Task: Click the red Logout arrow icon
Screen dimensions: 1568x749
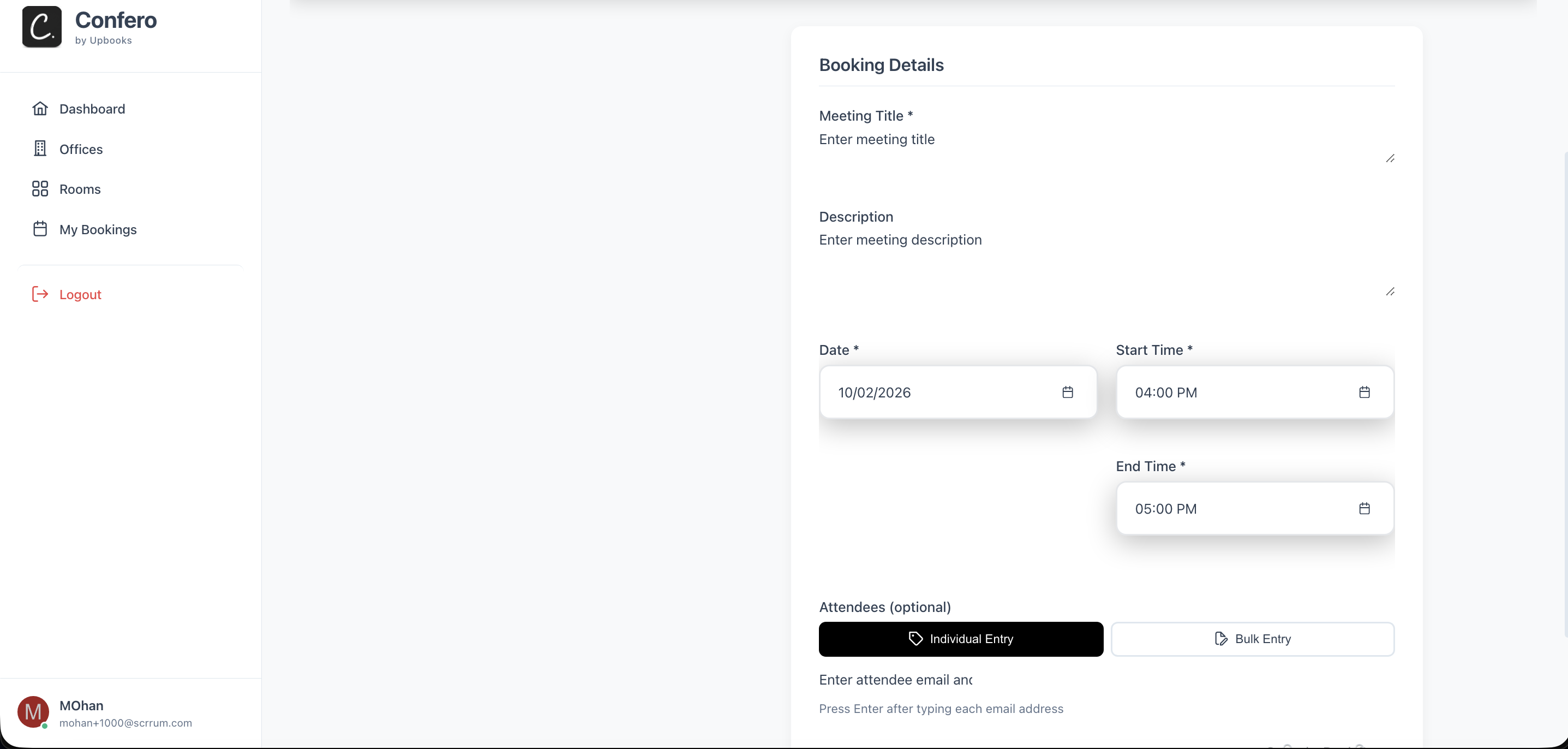Action: (x=40, y=294)
